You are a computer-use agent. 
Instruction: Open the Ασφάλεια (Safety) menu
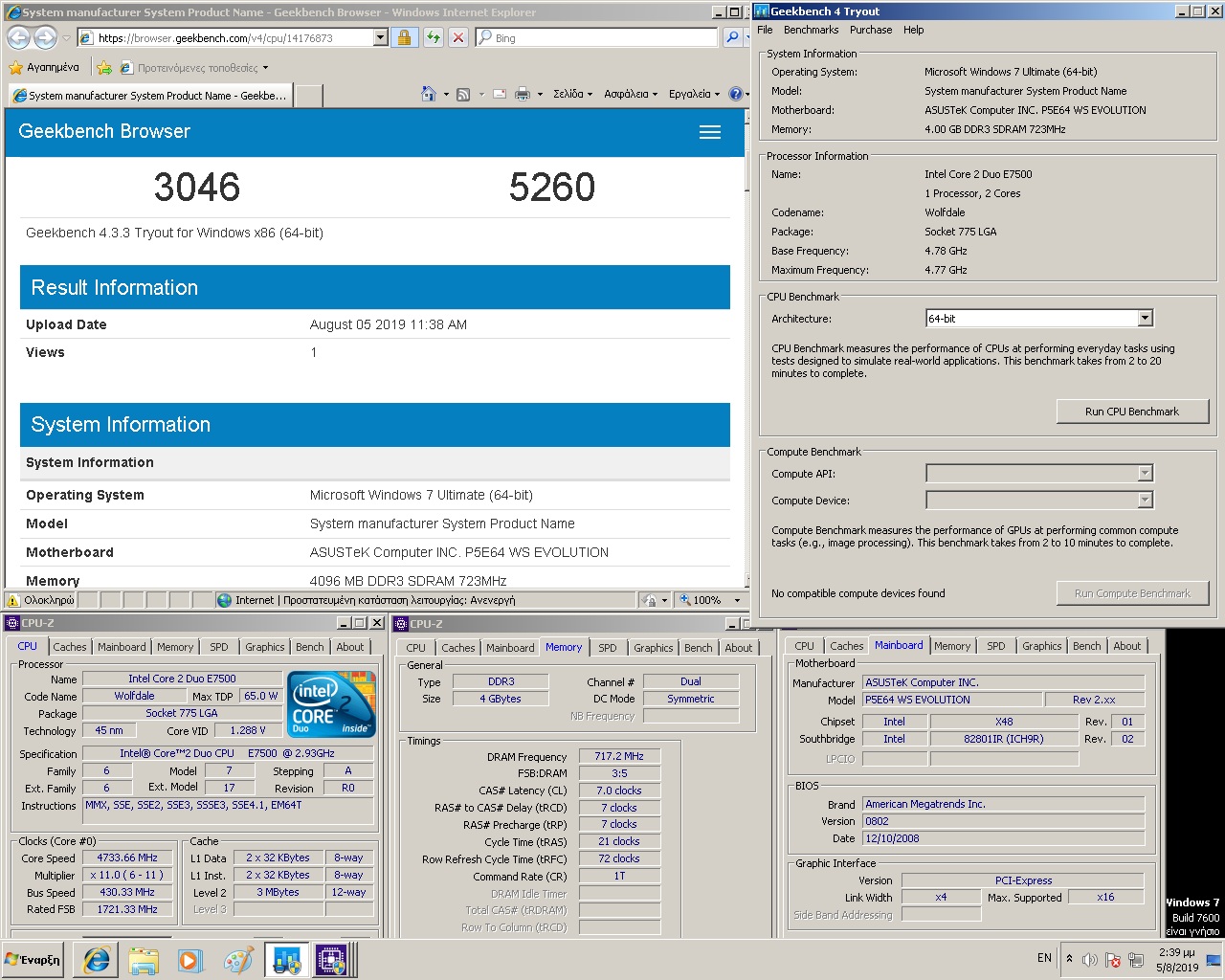pos(630,94)
